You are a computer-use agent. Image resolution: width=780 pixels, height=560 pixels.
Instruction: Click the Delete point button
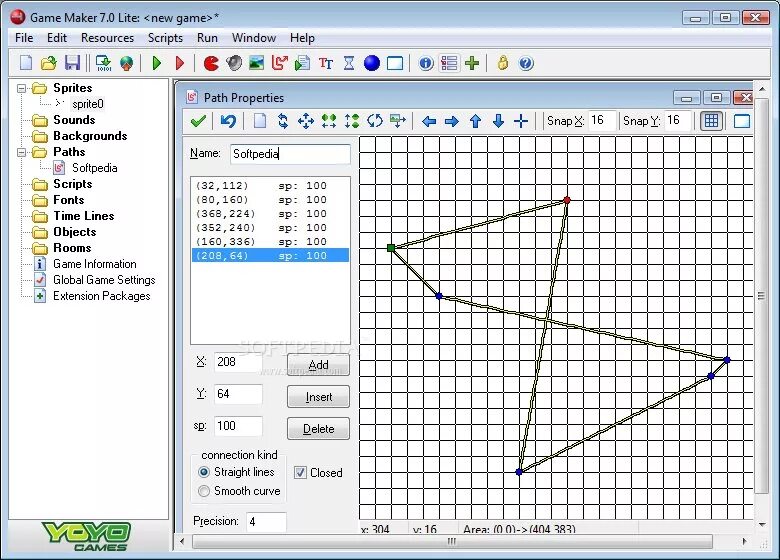(318, 429)
